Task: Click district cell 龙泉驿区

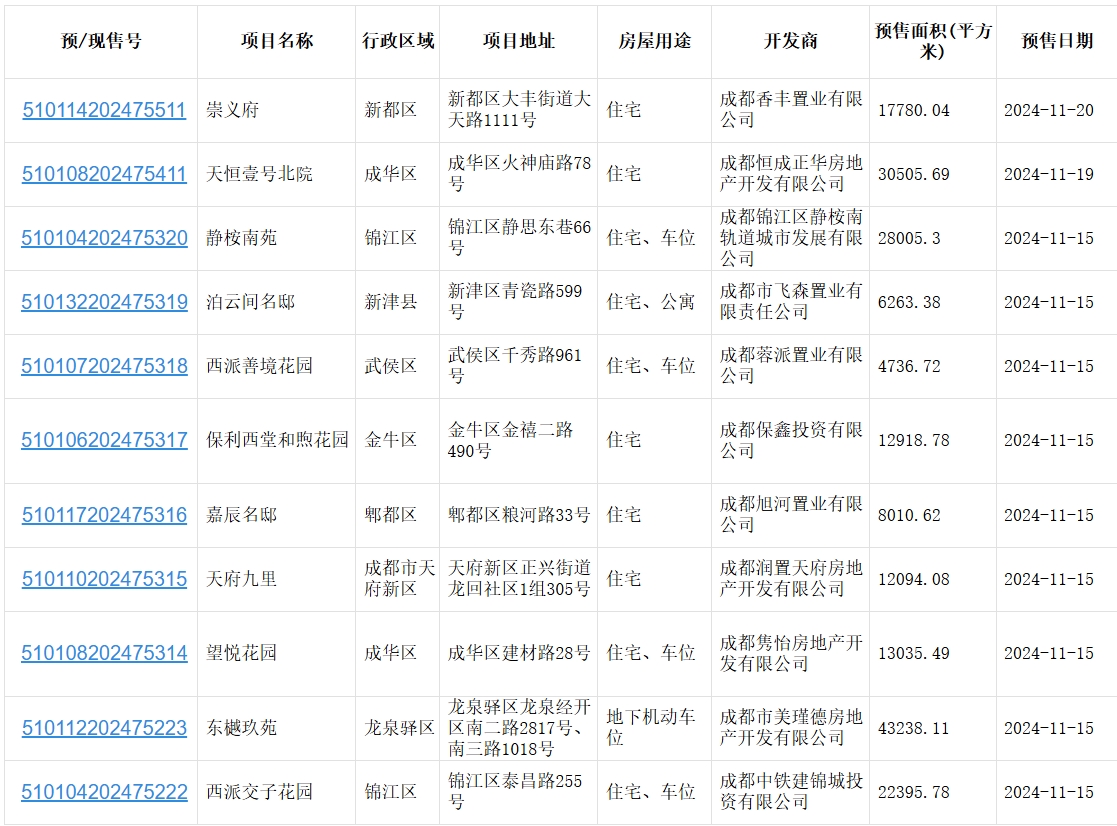Action: click(x=399, y=728)
